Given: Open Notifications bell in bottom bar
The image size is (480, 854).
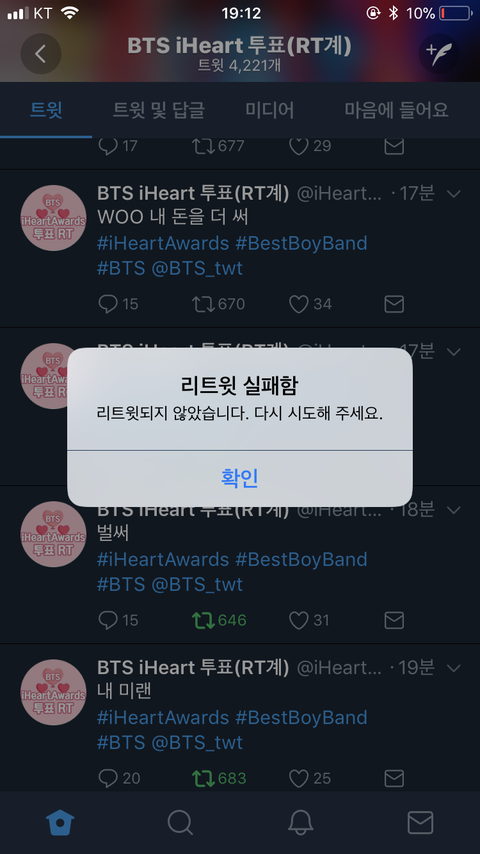Looking at the screenshot, I should [x=300, y=822].
